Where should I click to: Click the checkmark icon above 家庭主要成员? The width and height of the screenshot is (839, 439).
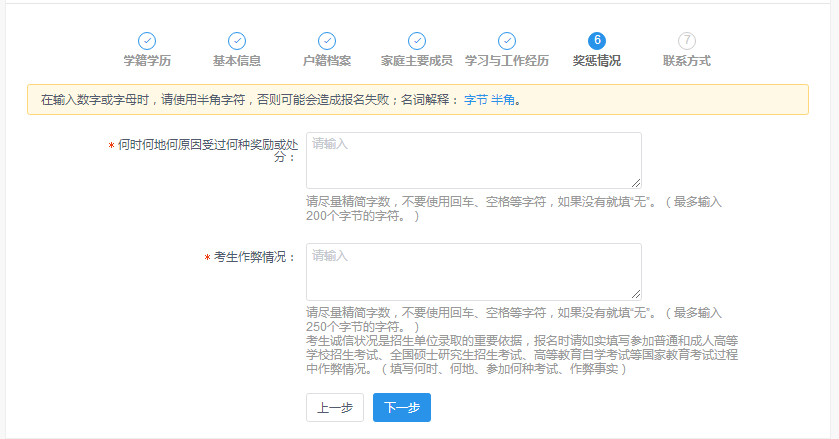pyautogui.click(x=417, y=41)
